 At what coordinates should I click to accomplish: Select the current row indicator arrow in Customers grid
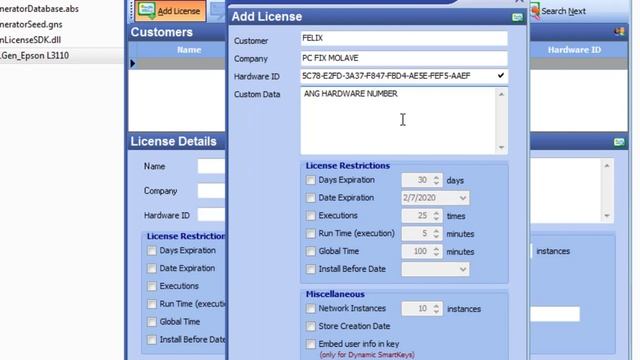[x=133, y=63]
